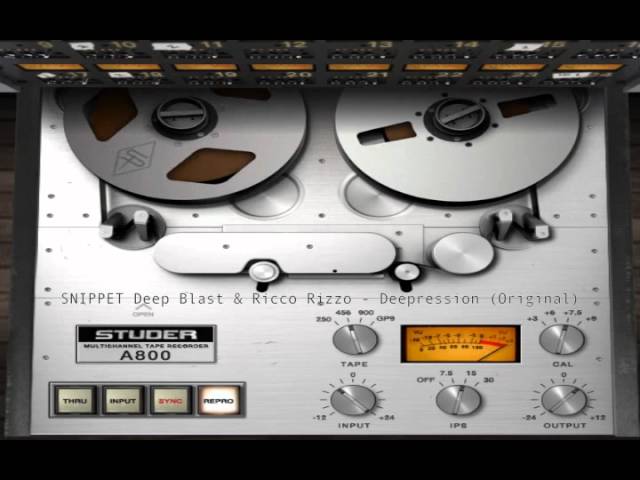Select tape formula 456 label
Viewport: 640px width, 480px height.
click(343, 313)
